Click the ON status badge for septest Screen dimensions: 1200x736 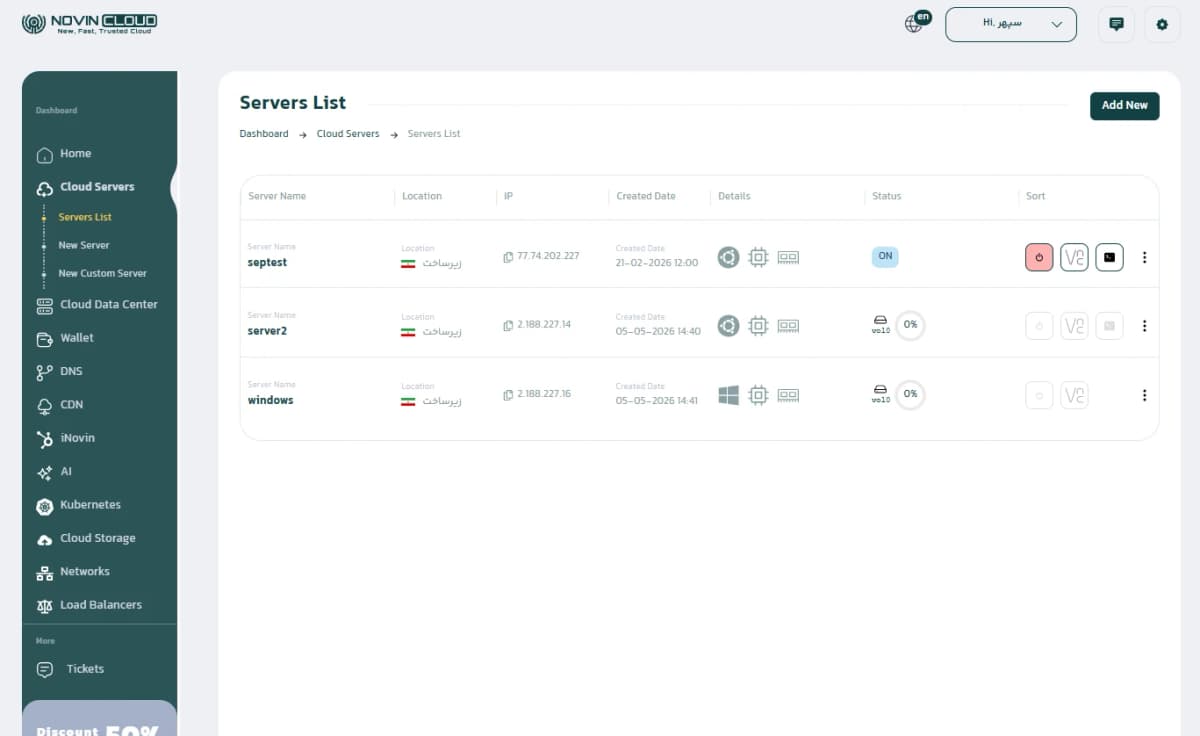(x=885, y=256)
